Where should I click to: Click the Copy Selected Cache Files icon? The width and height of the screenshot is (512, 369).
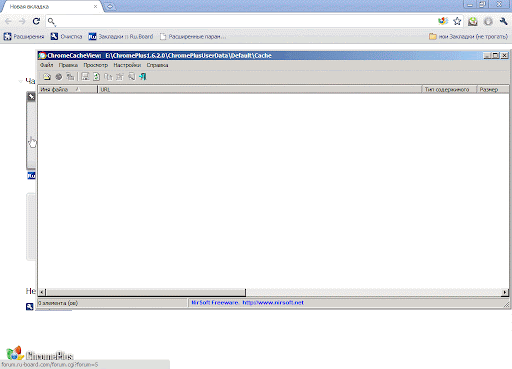[x=70, y=77]
